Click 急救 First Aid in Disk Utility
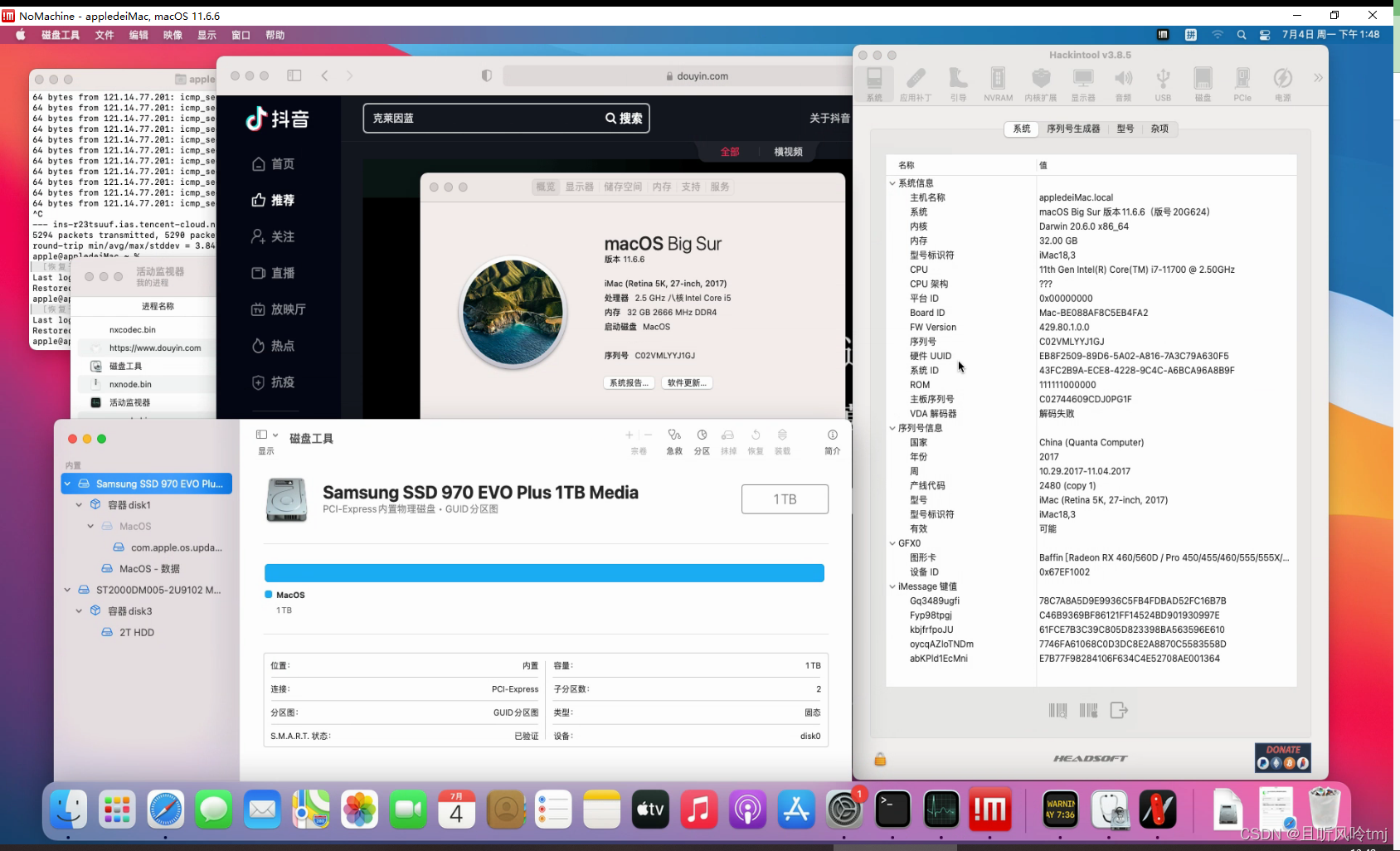Viewport: 1400px width, 851px height. click(674, 442)
